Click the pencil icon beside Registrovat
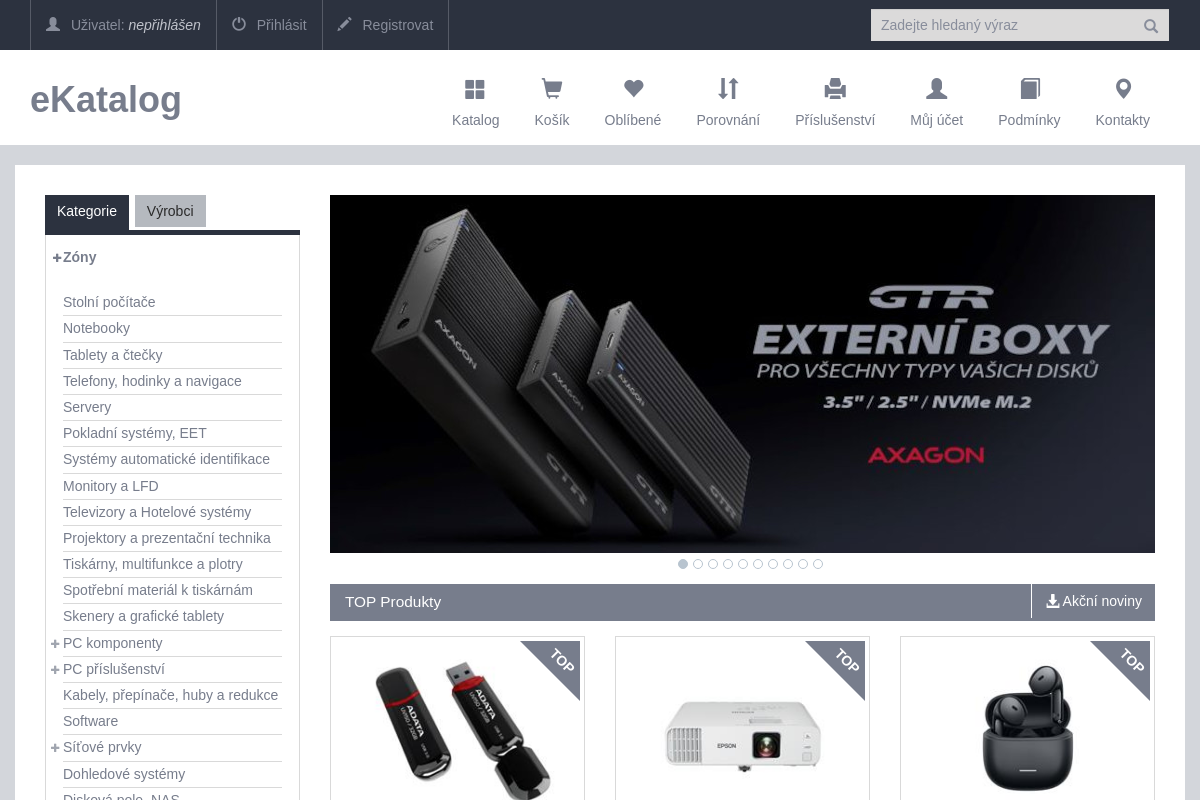 (x=345, y=24)
